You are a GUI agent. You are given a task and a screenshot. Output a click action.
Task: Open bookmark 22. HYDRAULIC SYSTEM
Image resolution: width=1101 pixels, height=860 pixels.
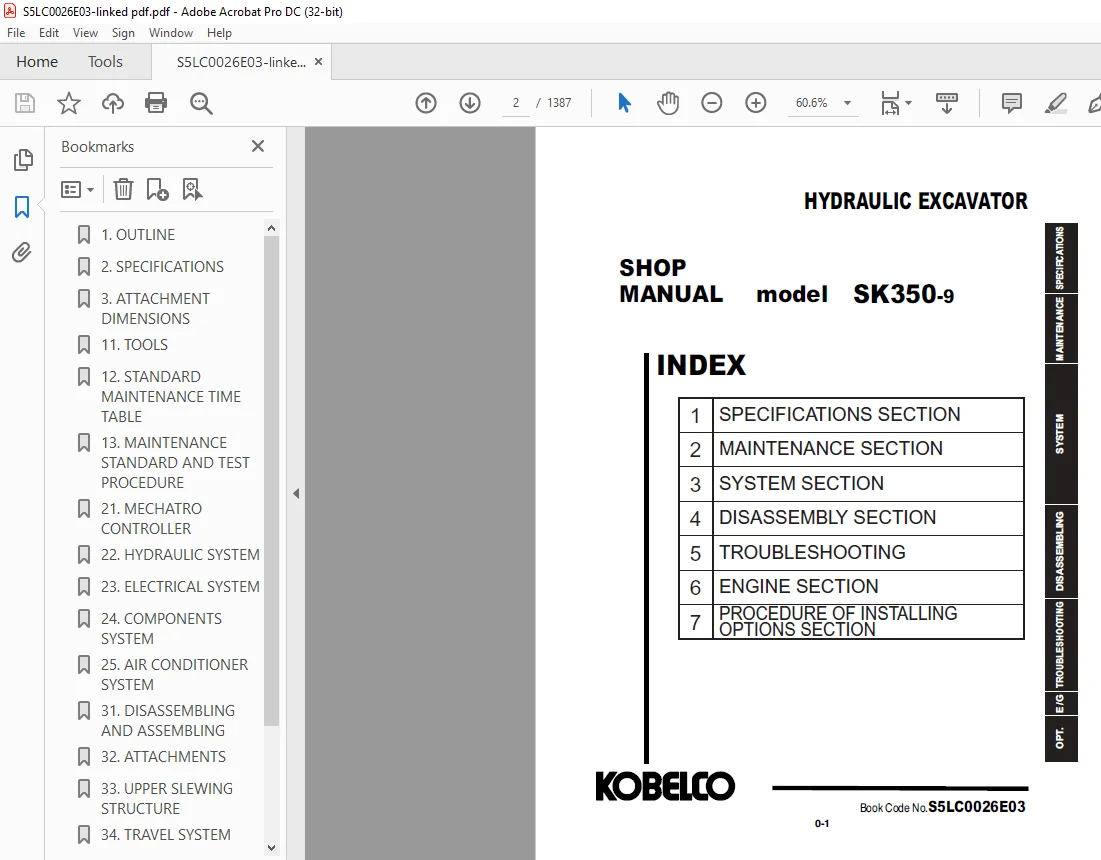pyautogui.click(x=180, y=555)
